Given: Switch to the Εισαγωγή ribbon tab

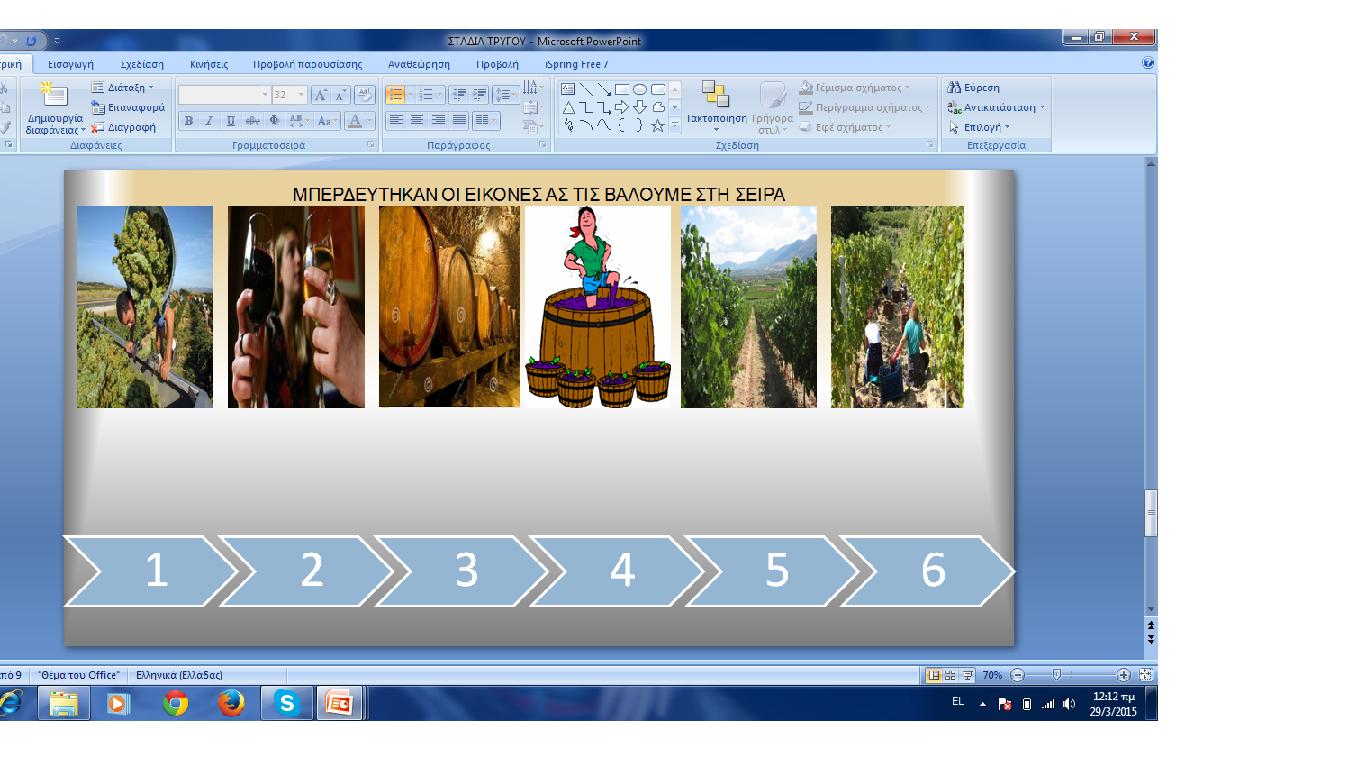Looking at the screenshot, I should coord(70,64).
